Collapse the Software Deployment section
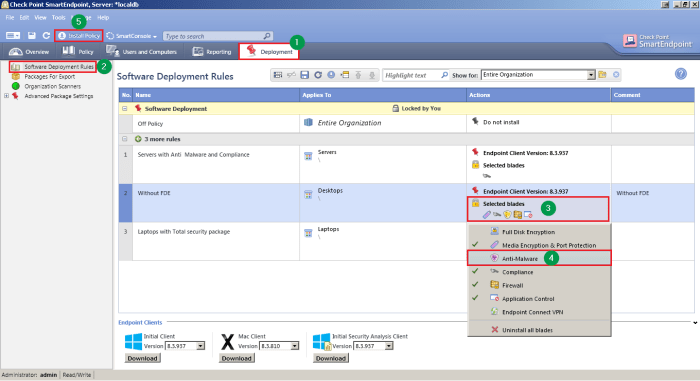The height and width of the screenshot is (381, 700). pos(125,109)
